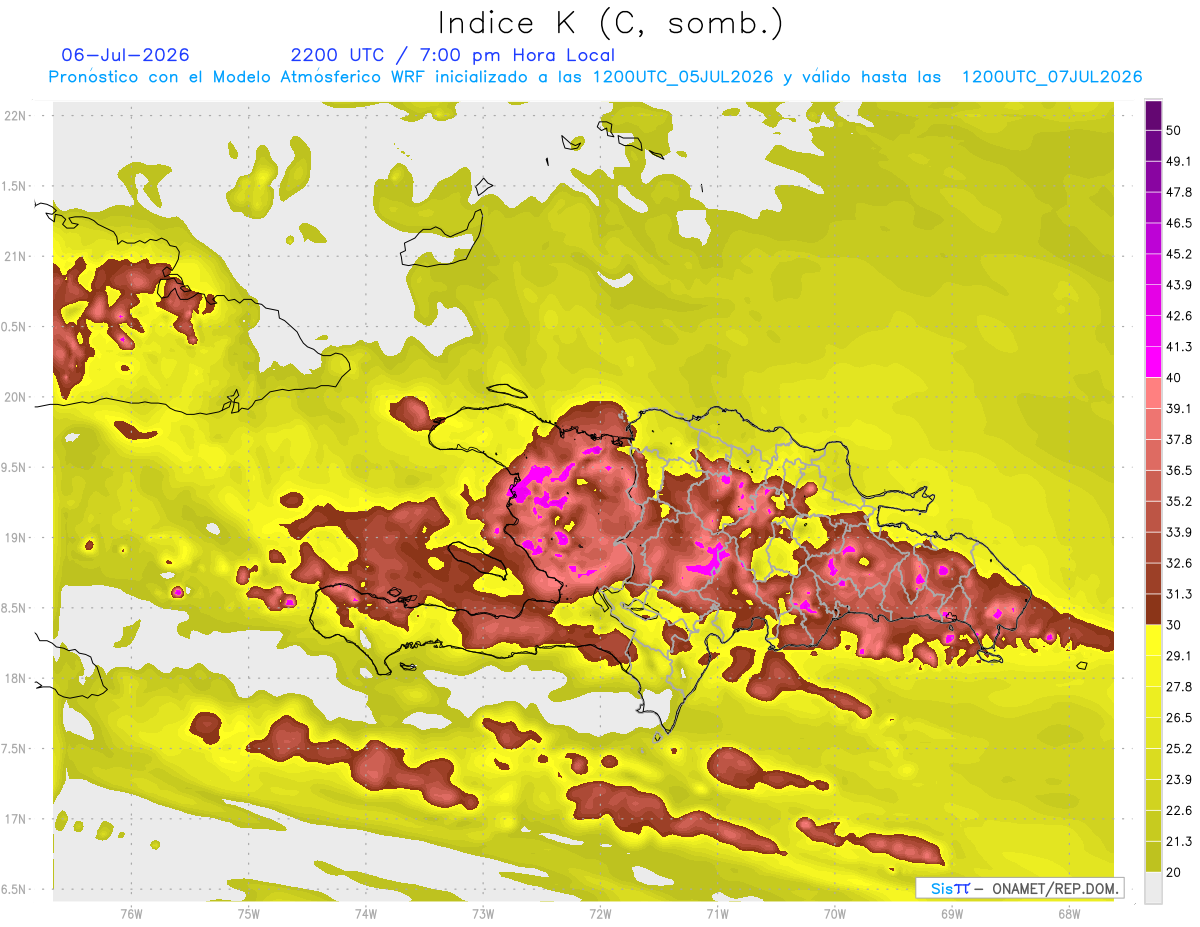Click the legend value '50'
The height and width of the screenshot is (927, 1200).
[1173, 130]
